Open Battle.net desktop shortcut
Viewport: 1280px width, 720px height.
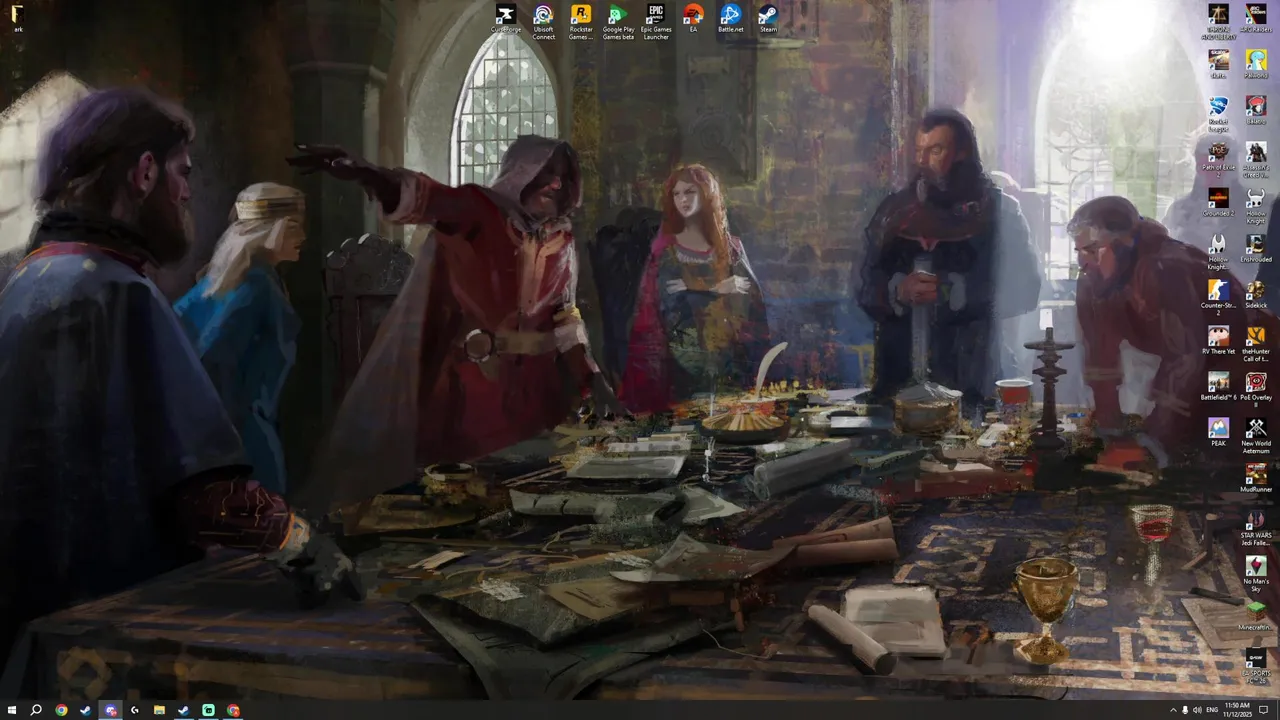(731, 19)
